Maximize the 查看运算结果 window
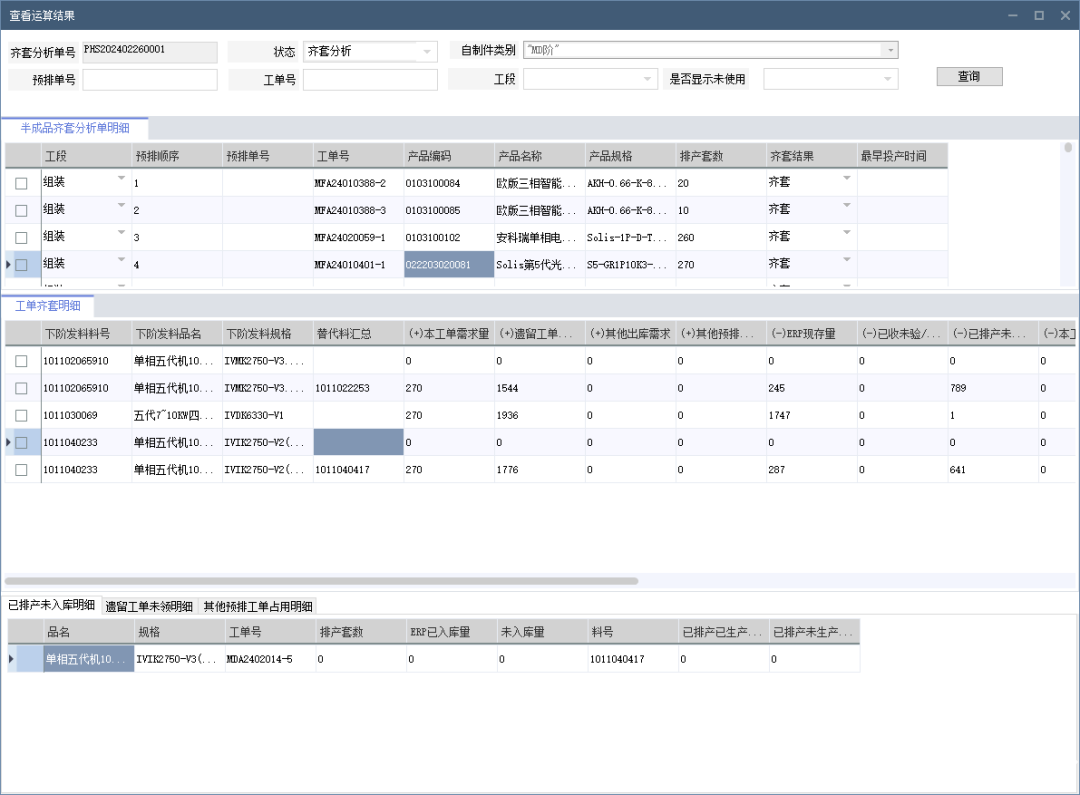The height and width of the screenshot is (795, 1080). pos(1038,15)
